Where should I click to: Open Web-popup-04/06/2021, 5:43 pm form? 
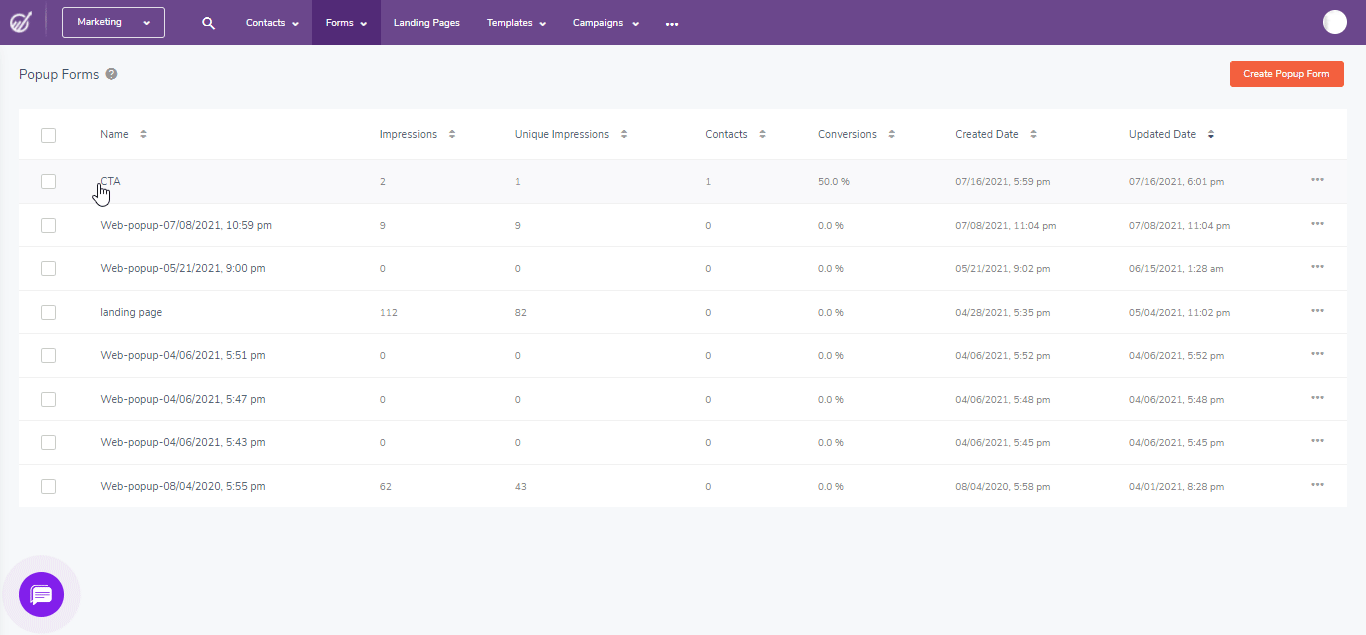183,442
